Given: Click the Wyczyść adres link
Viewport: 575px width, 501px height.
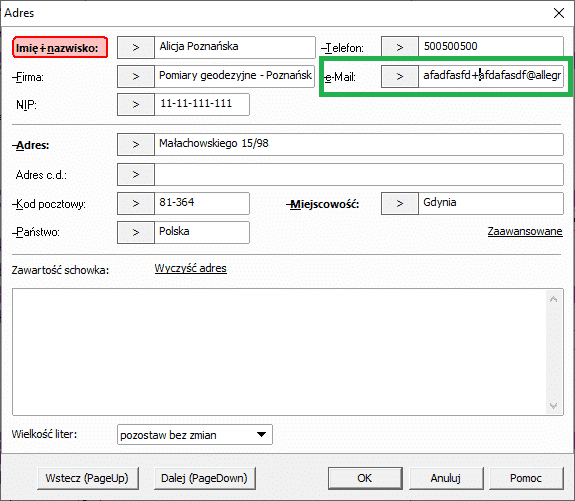Looking at the screenshot, I should point(190,268).
